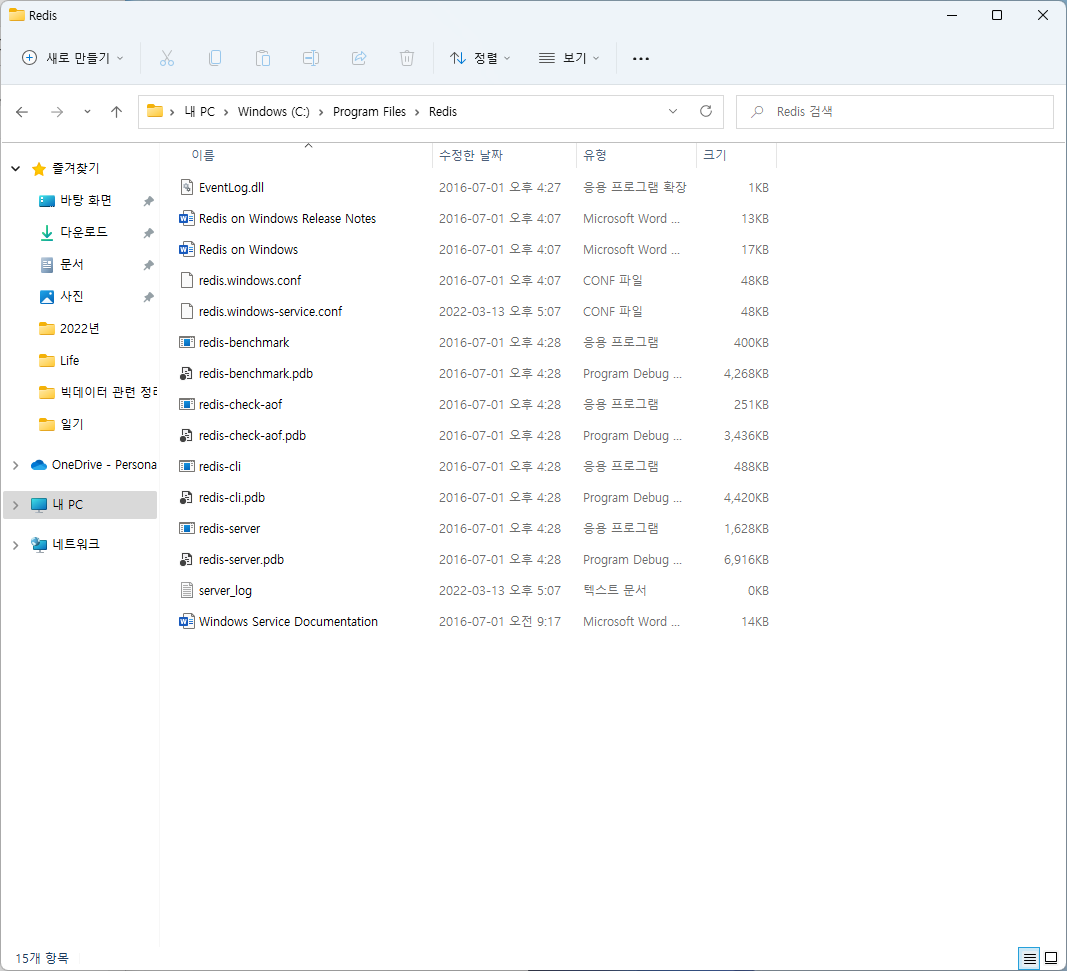The width and height of the screenshot is (1067, 971).
Task: Go forward with the right arrow
Action: pyautogui.click(x=57, y=112)
